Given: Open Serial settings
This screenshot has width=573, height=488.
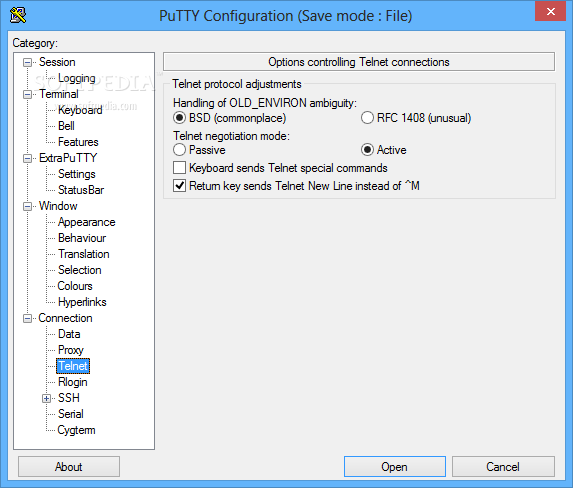Looking at the screenshot, I should coord(71,414).
